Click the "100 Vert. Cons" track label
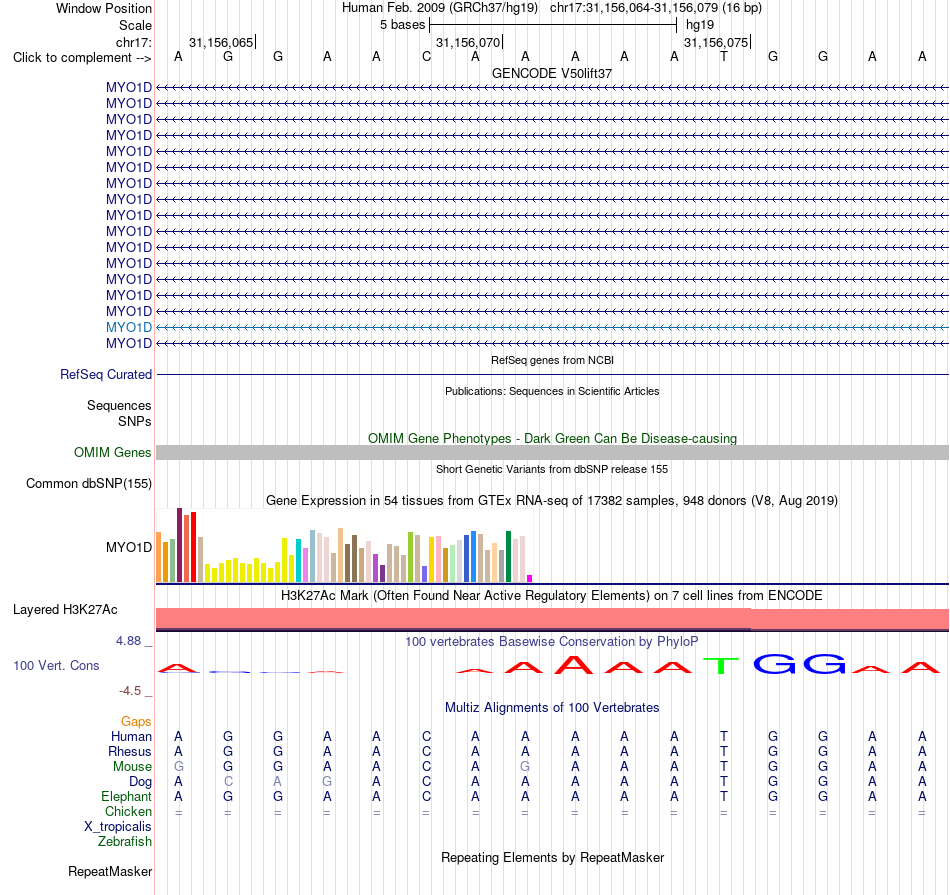This screenshot has width=950, height=895. click(x=56, y=665)
